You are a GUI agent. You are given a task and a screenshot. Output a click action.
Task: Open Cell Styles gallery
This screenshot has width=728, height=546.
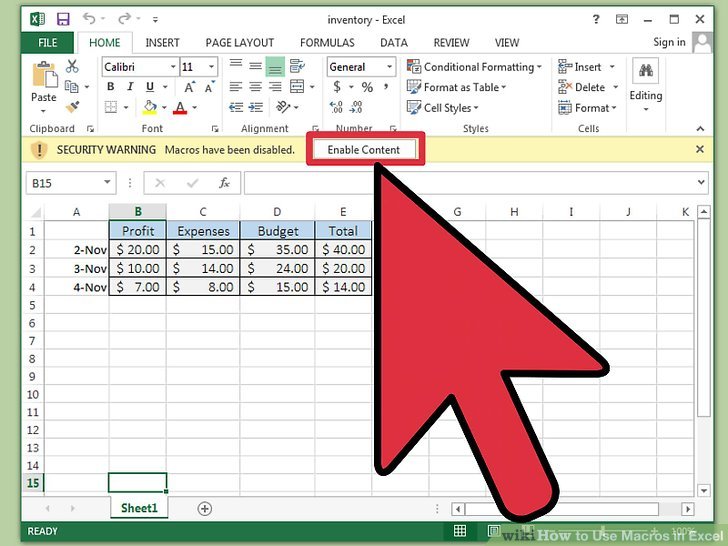(x=442, y=108)
